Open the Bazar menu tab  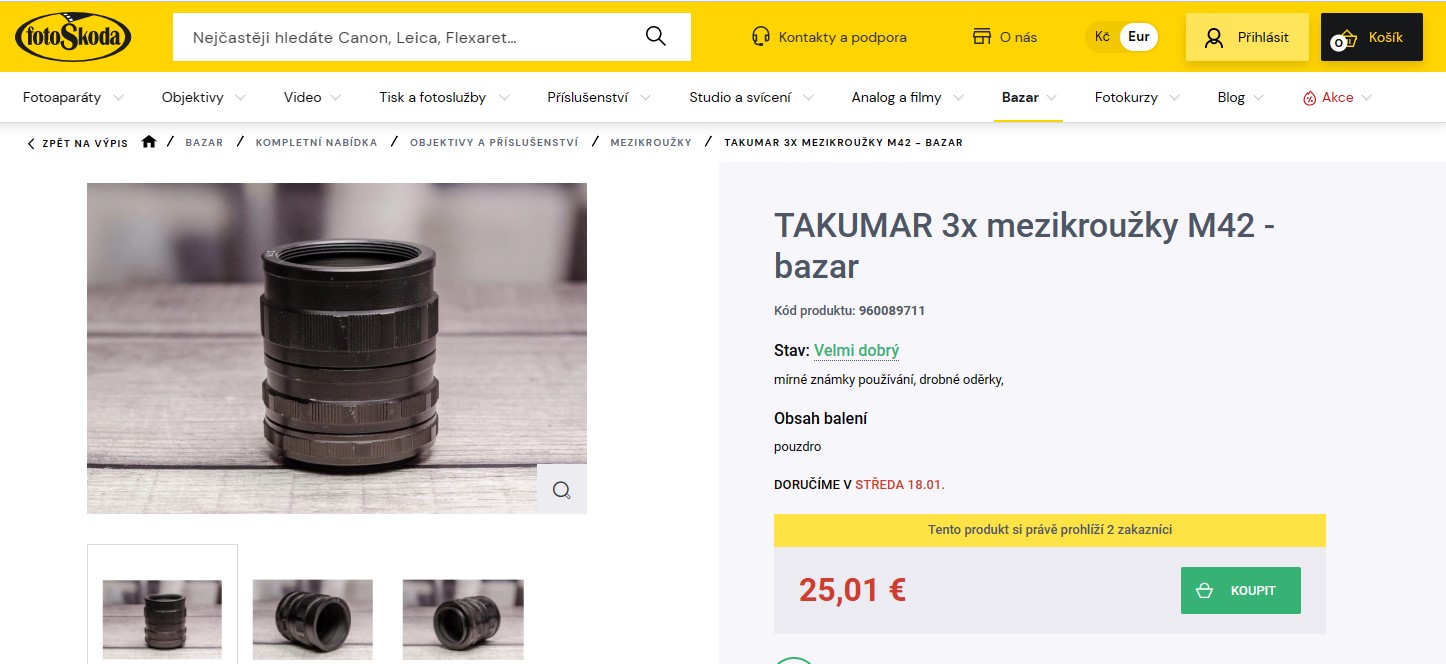[x=1028, y=97]
